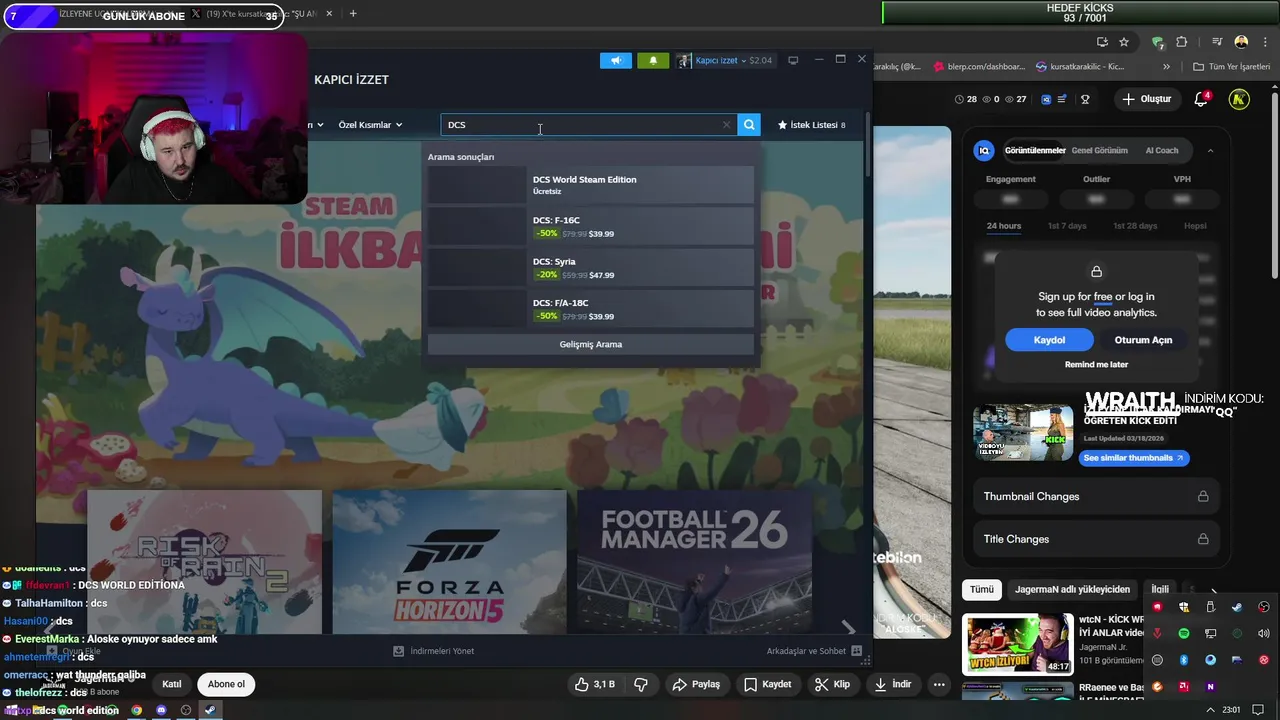Image resolution: width=1280 pixels, height=720 pixels.
Task: Select the 1st 7 days range tab
Action: (1067, 226)
